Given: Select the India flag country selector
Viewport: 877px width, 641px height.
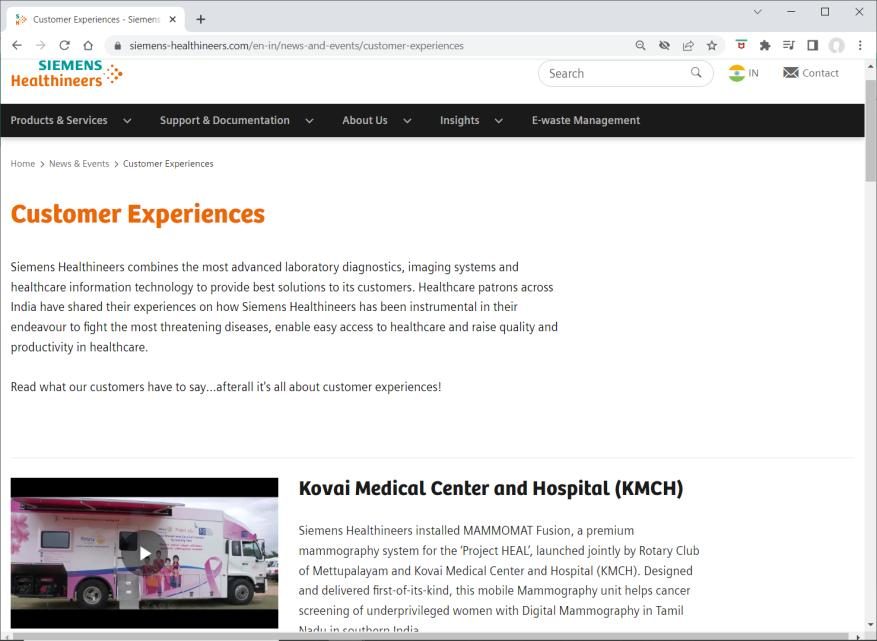Looking at the screenshot, I should click(743, 73).
